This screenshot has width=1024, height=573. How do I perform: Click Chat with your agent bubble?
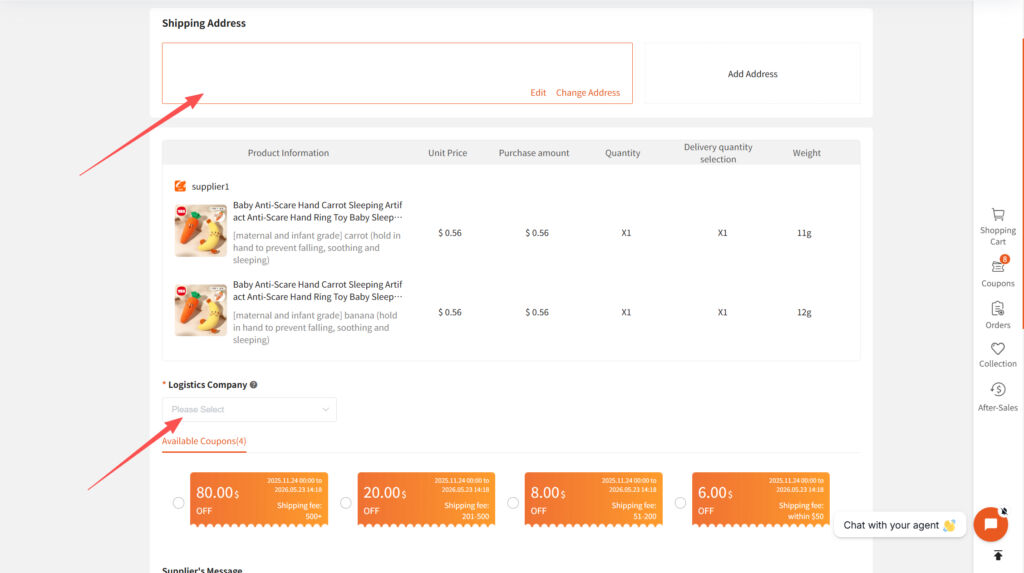pyautogui.click(x=899, y=525)
